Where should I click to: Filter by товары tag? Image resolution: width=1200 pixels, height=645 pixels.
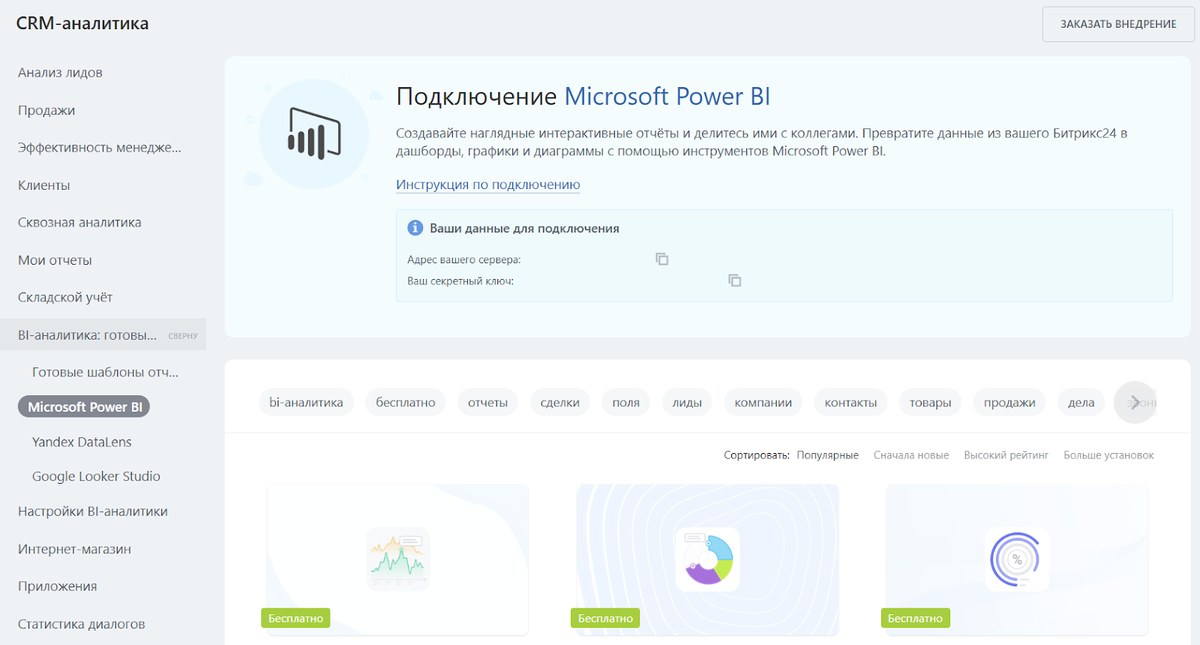(930, 402)
